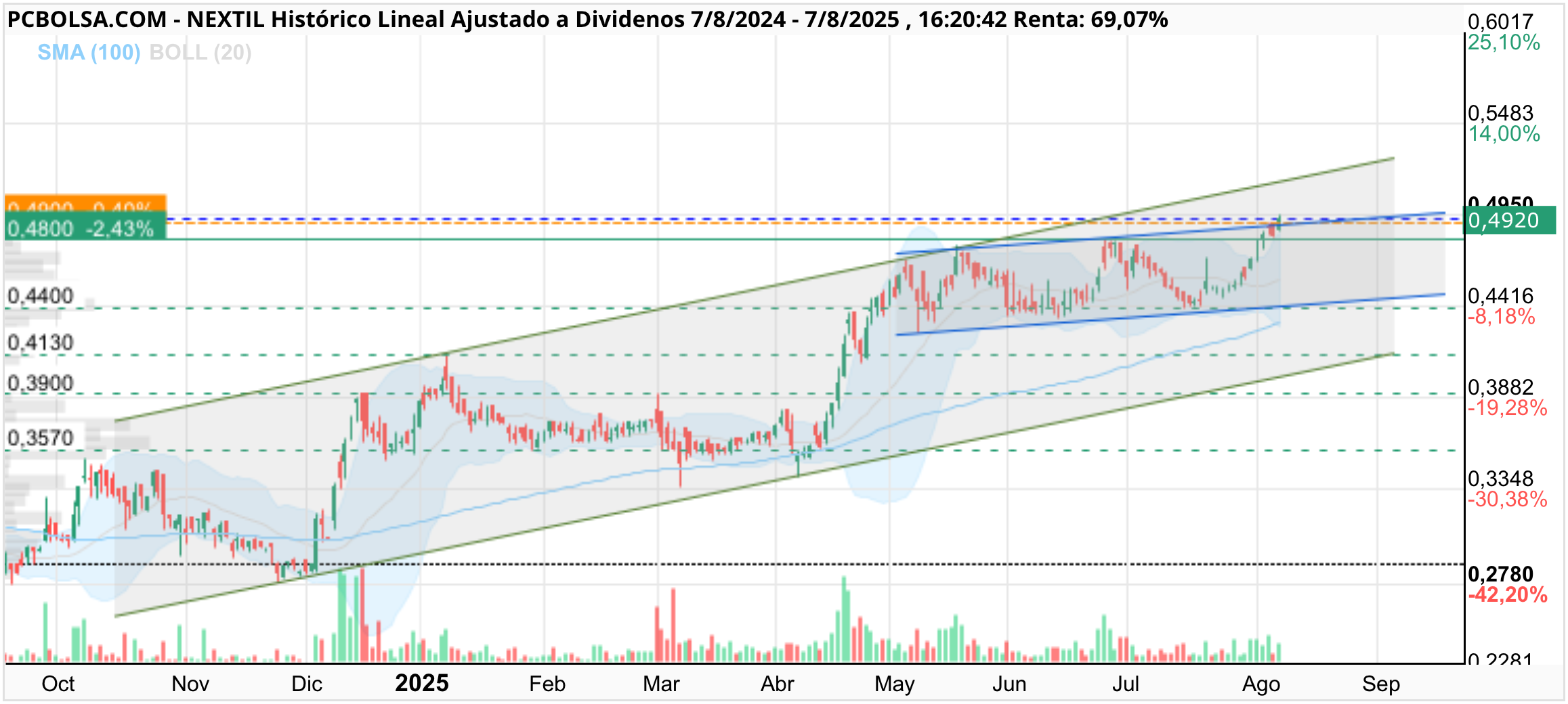This screenshot has height=704, width=1568.
Task: Click the Dic month label
Action: (x=307, y=684)
